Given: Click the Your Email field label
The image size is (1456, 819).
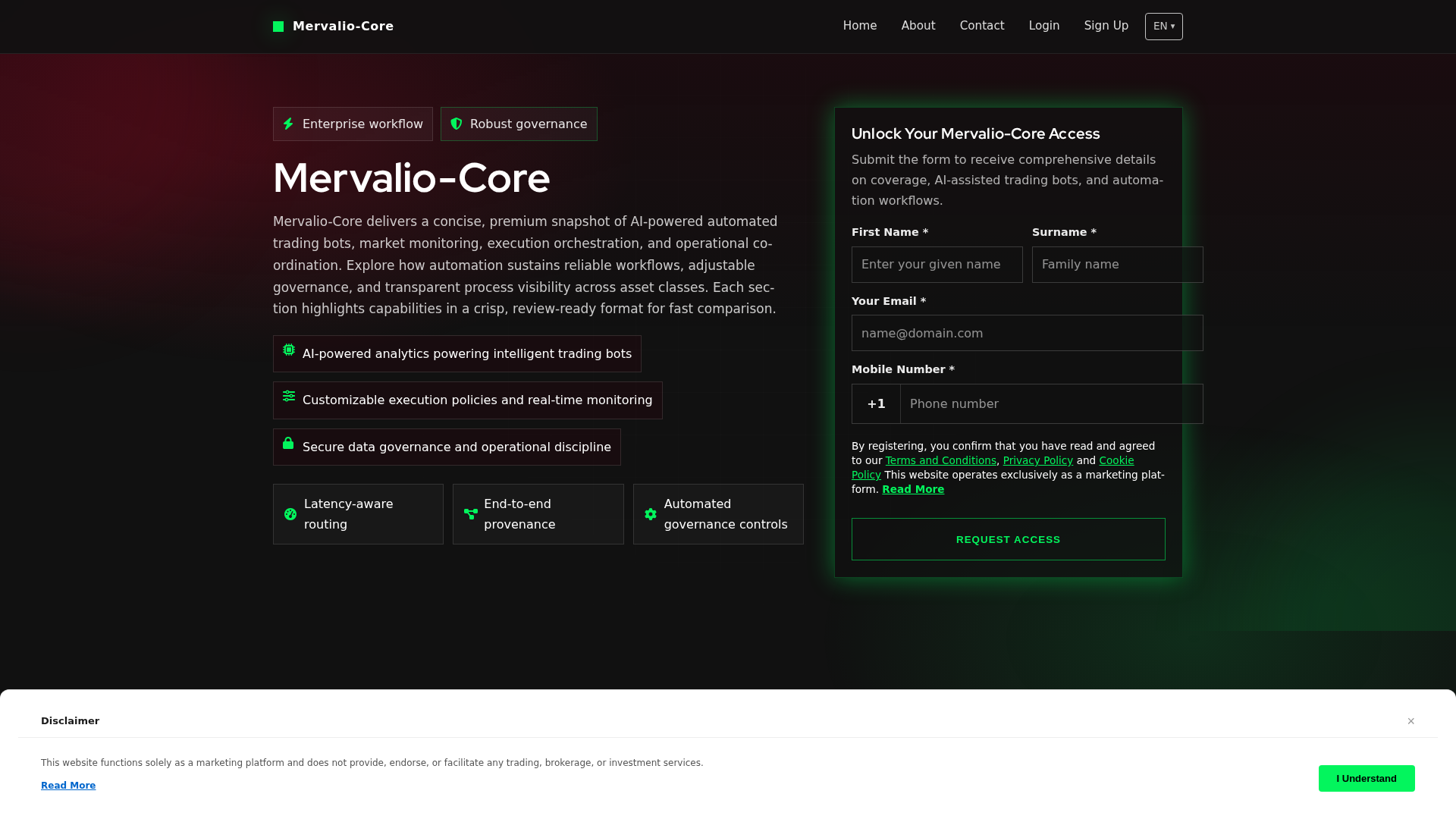Looking at the screenshot, I should point(889,301).
